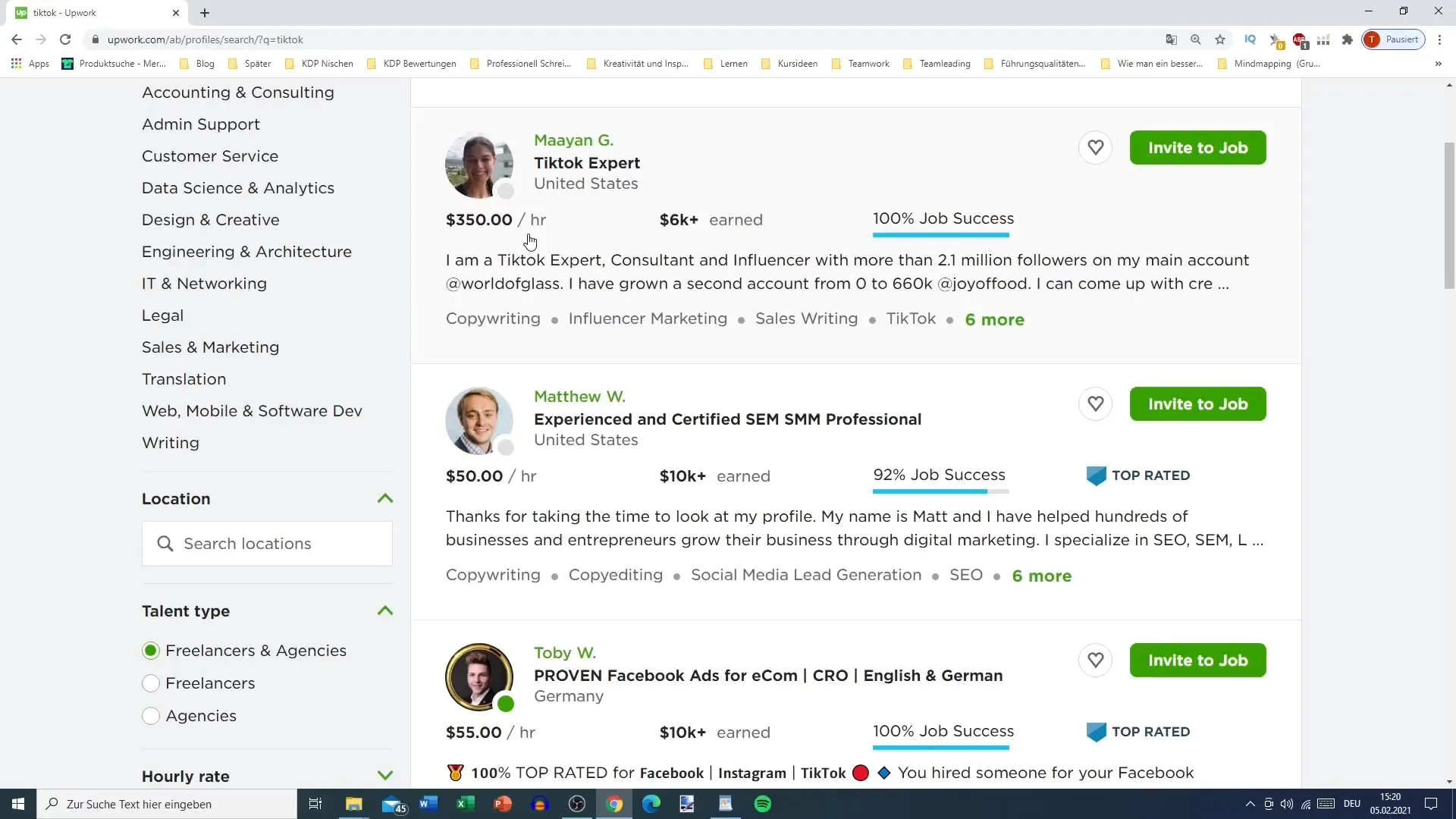Viewport: 1456px width, 819px height.
Task: Filter by Writing category
Action: pyautogui.click(x=171, y=443)
